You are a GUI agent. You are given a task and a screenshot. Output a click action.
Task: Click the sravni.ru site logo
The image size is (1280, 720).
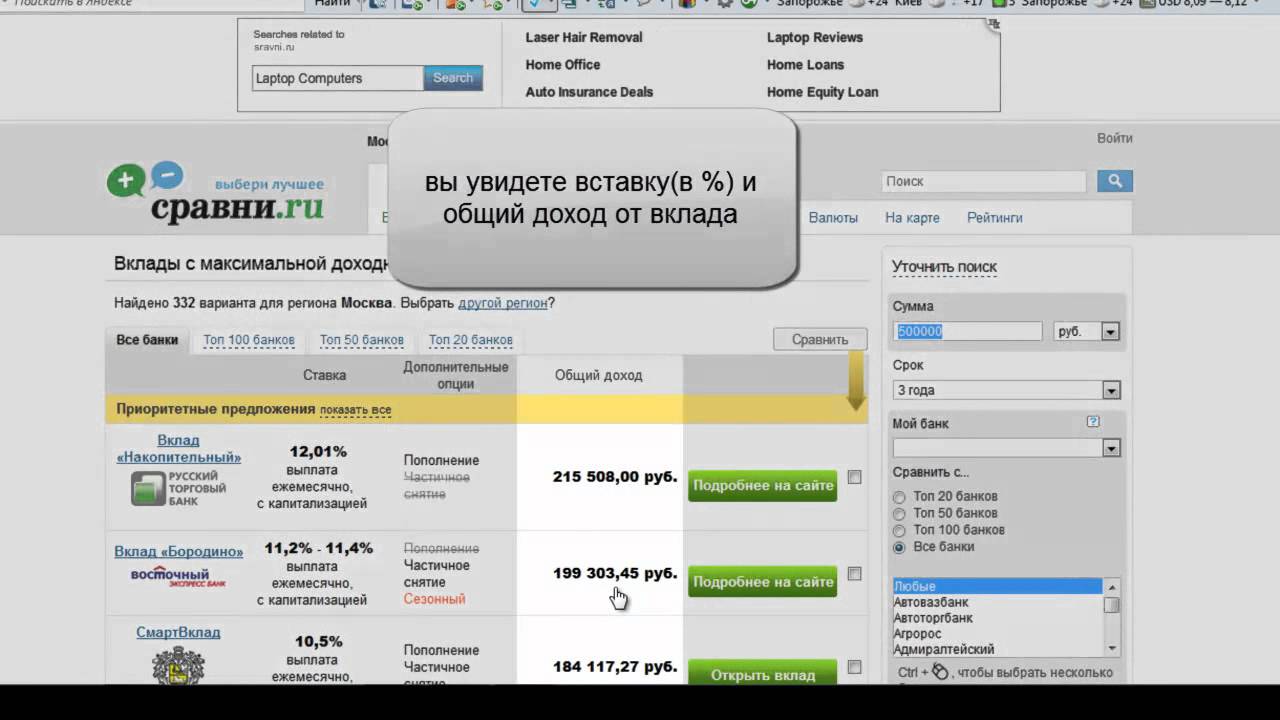click(215, 194)
